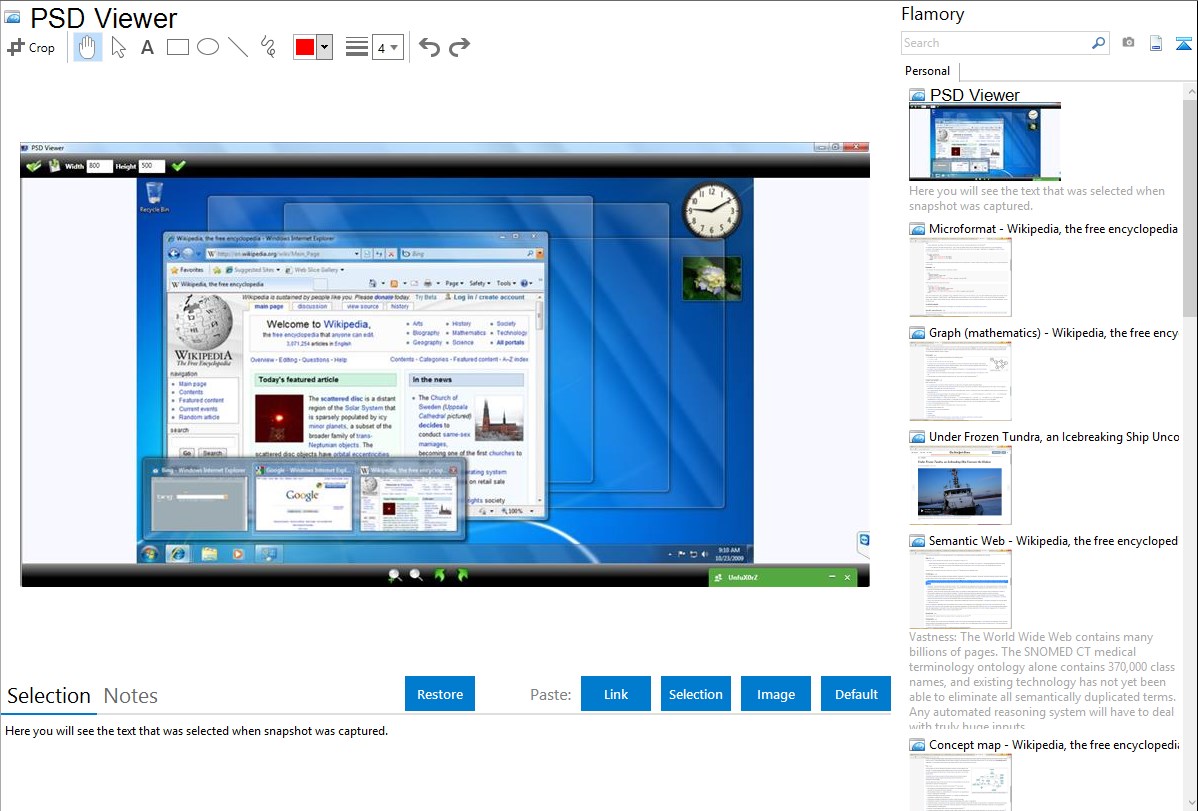The image size is (1198, 811).
Task: Click the 'Here you will see the text' selection note
Action: [x=196, y=731]
